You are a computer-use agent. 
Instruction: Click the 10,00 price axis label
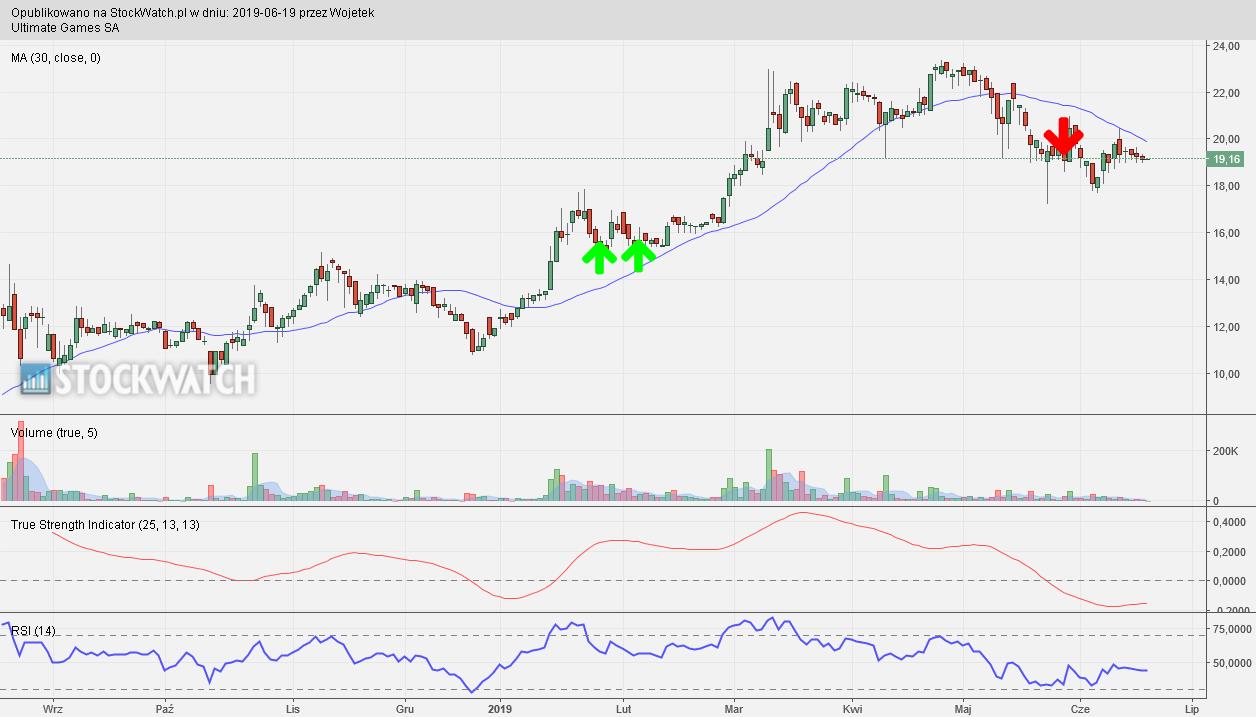tap(1226, 374)
